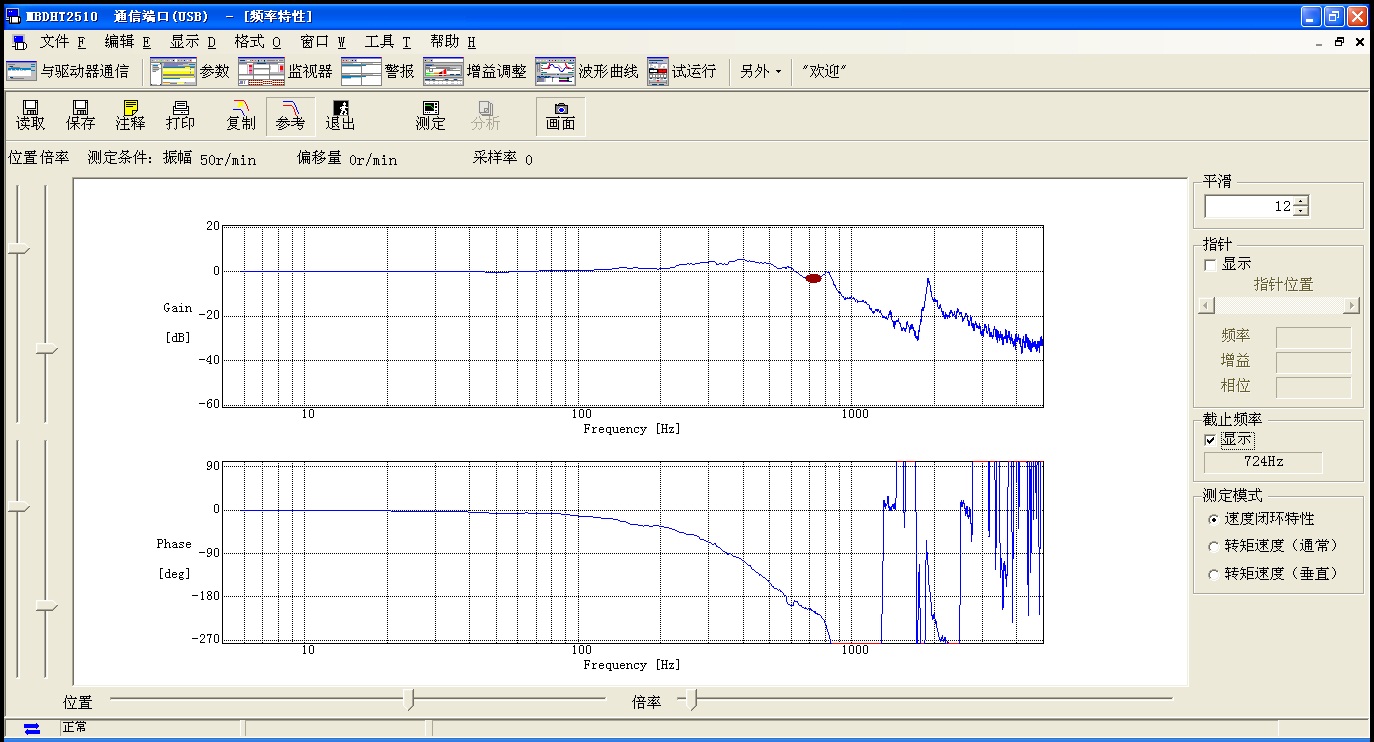Screen dimensions: 1374x742
Task: Click the 倍率 horizontal slider handle
Action: point(691,699)
